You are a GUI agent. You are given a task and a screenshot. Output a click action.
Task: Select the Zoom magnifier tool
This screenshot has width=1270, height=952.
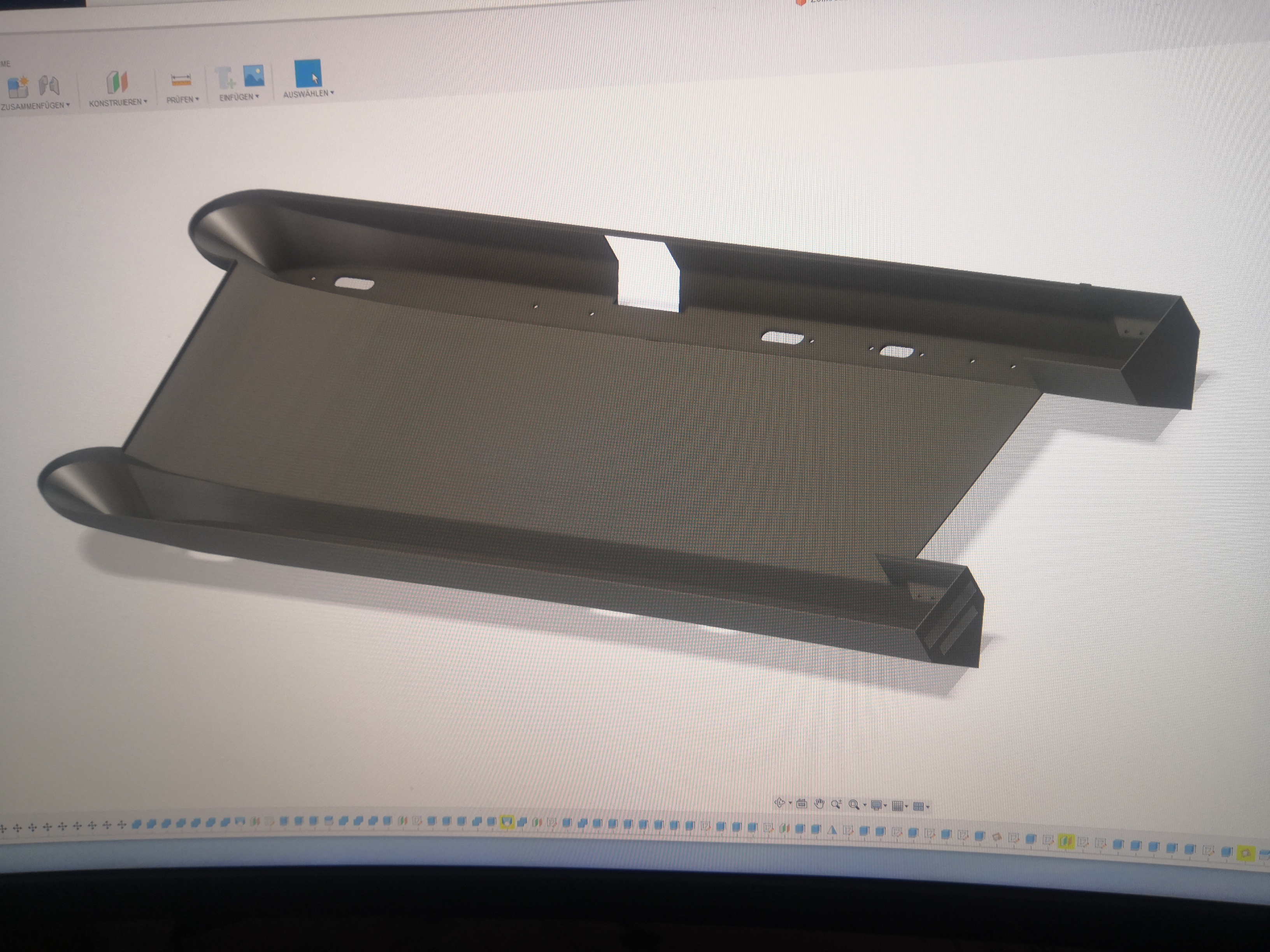[837, 805]
